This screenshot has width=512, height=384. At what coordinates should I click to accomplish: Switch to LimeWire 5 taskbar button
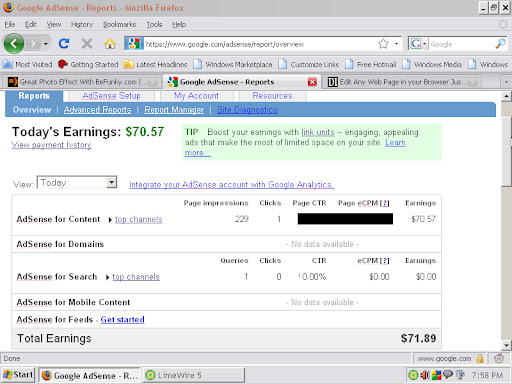tap(194, 375)
